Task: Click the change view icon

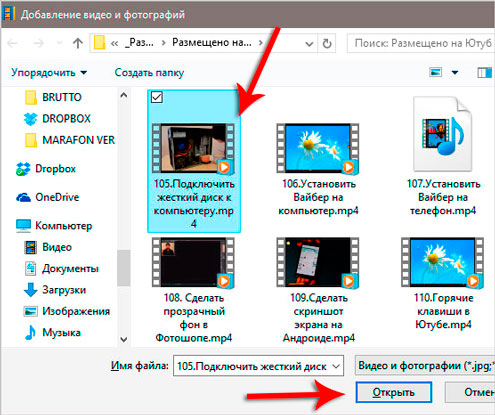Action: [435, 72]
